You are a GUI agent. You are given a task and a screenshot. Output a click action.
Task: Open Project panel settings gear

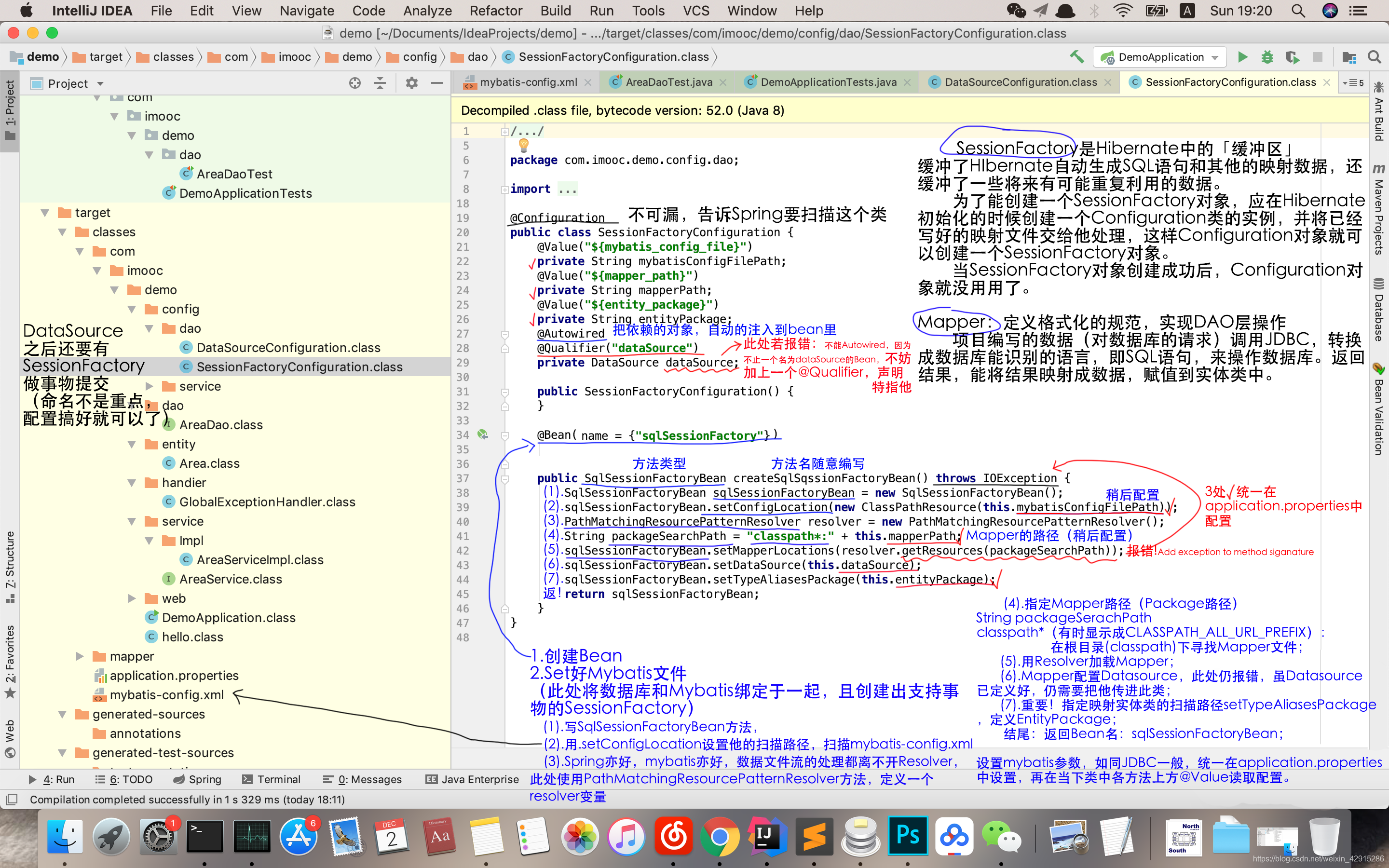click(x=411, y=83)
